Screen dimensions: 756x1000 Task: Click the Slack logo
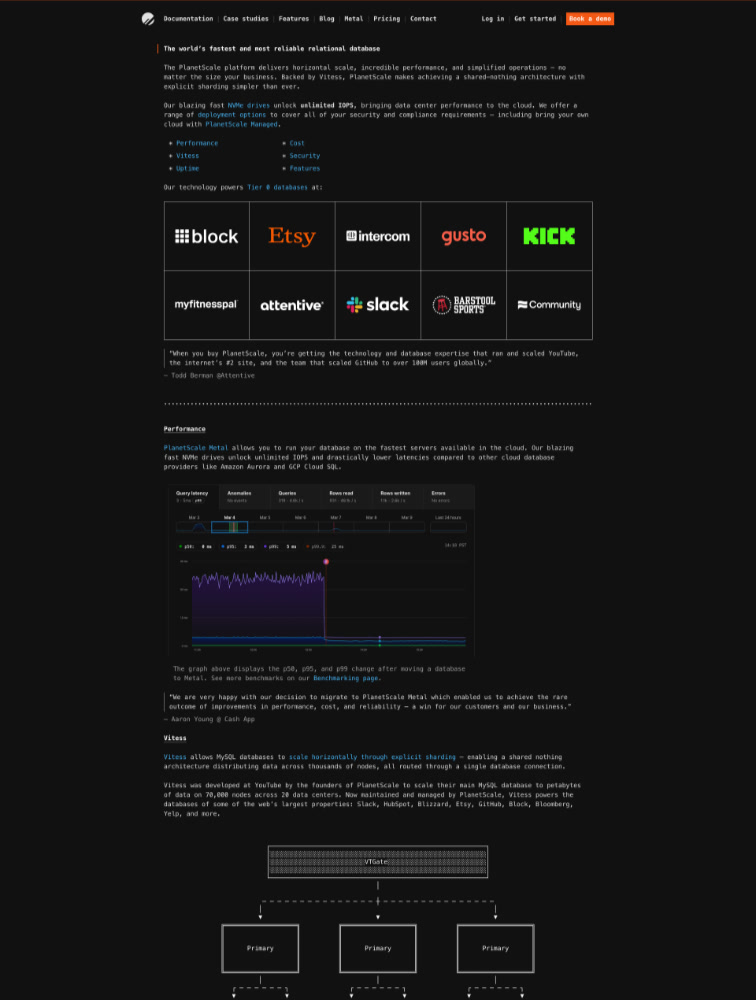pos(378,305)
